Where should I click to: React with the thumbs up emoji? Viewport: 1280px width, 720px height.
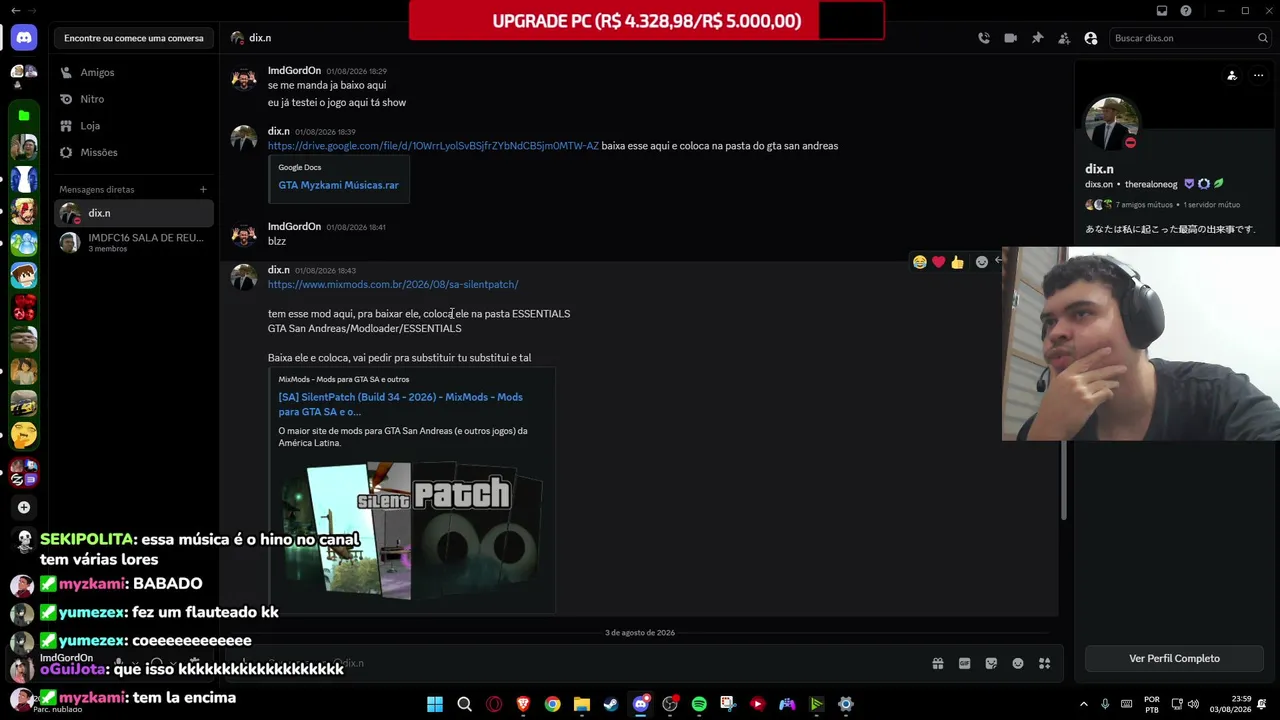point(957,262)
